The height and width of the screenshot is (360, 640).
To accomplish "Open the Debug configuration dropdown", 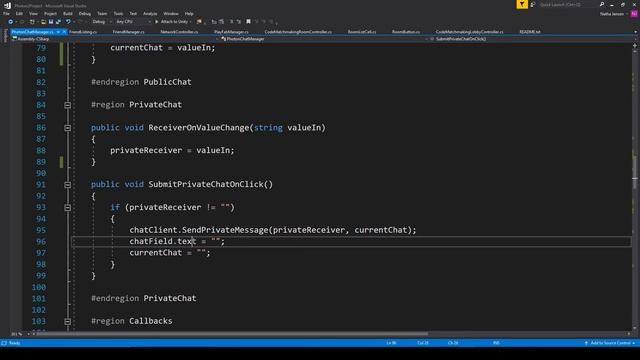I will pyautogui.click(x=101, y=22).
